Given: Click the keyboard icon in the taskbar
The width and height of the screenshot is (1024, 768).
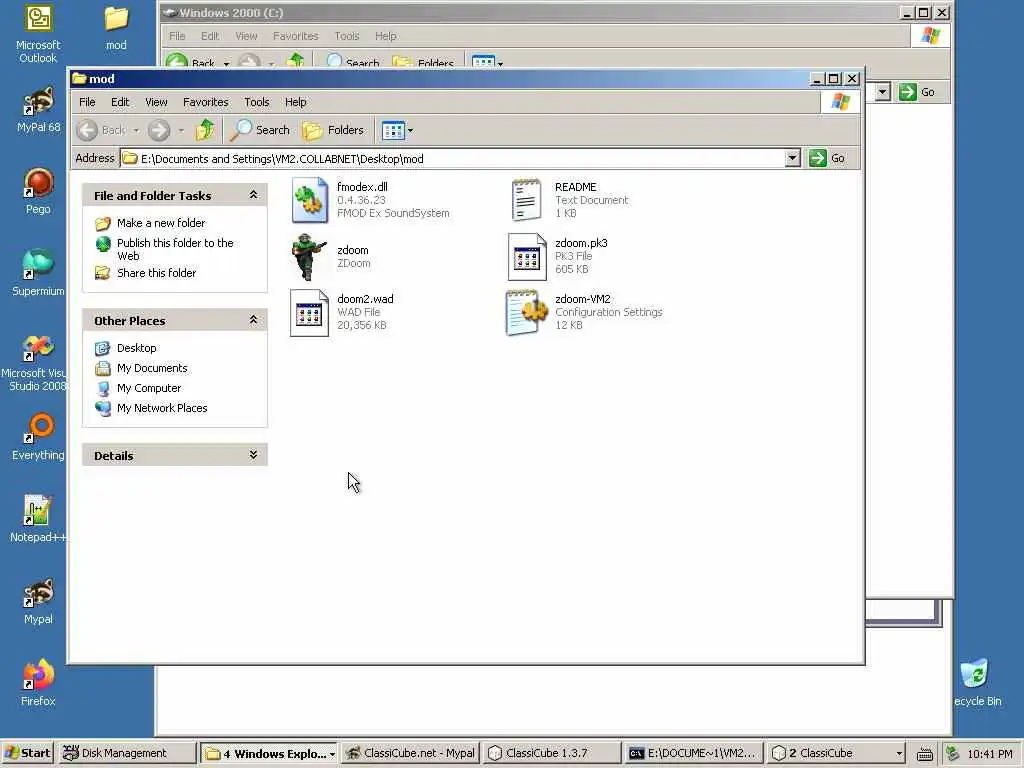Looking at the screenshot, I should (x=924, y=754).
